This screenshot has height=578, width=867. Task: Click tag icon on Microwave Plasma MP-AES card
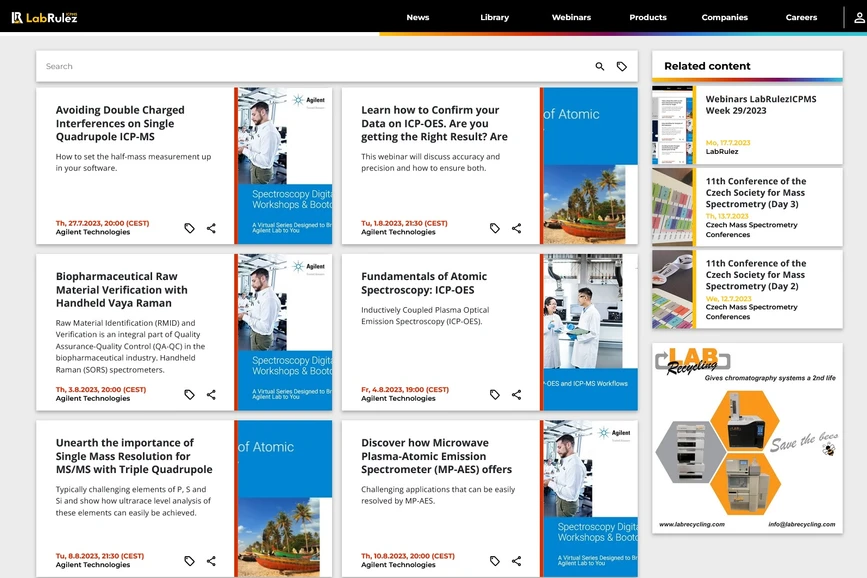tap(494, 561)
